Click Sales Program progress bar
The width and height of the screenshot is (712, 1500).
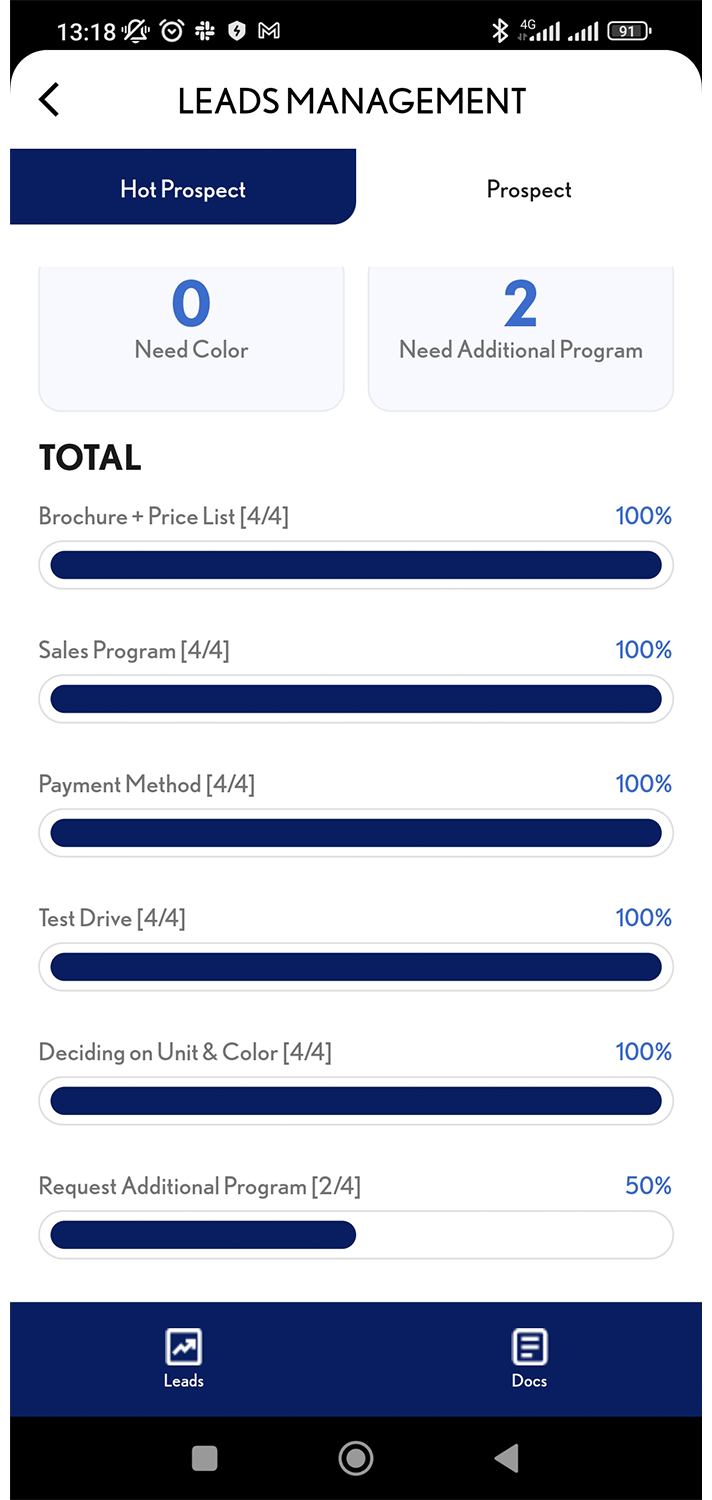(356, 699)
